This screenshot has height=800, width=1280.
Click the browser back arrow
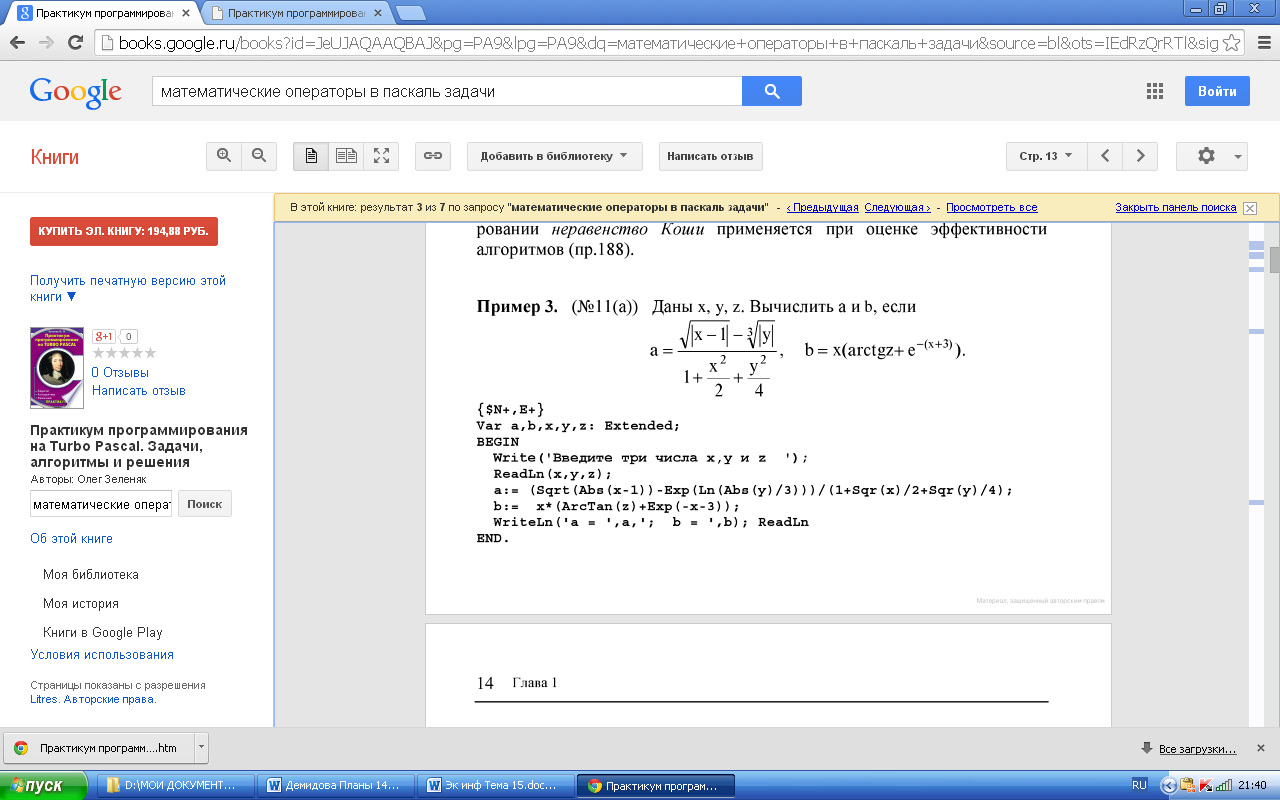(18, 43)
